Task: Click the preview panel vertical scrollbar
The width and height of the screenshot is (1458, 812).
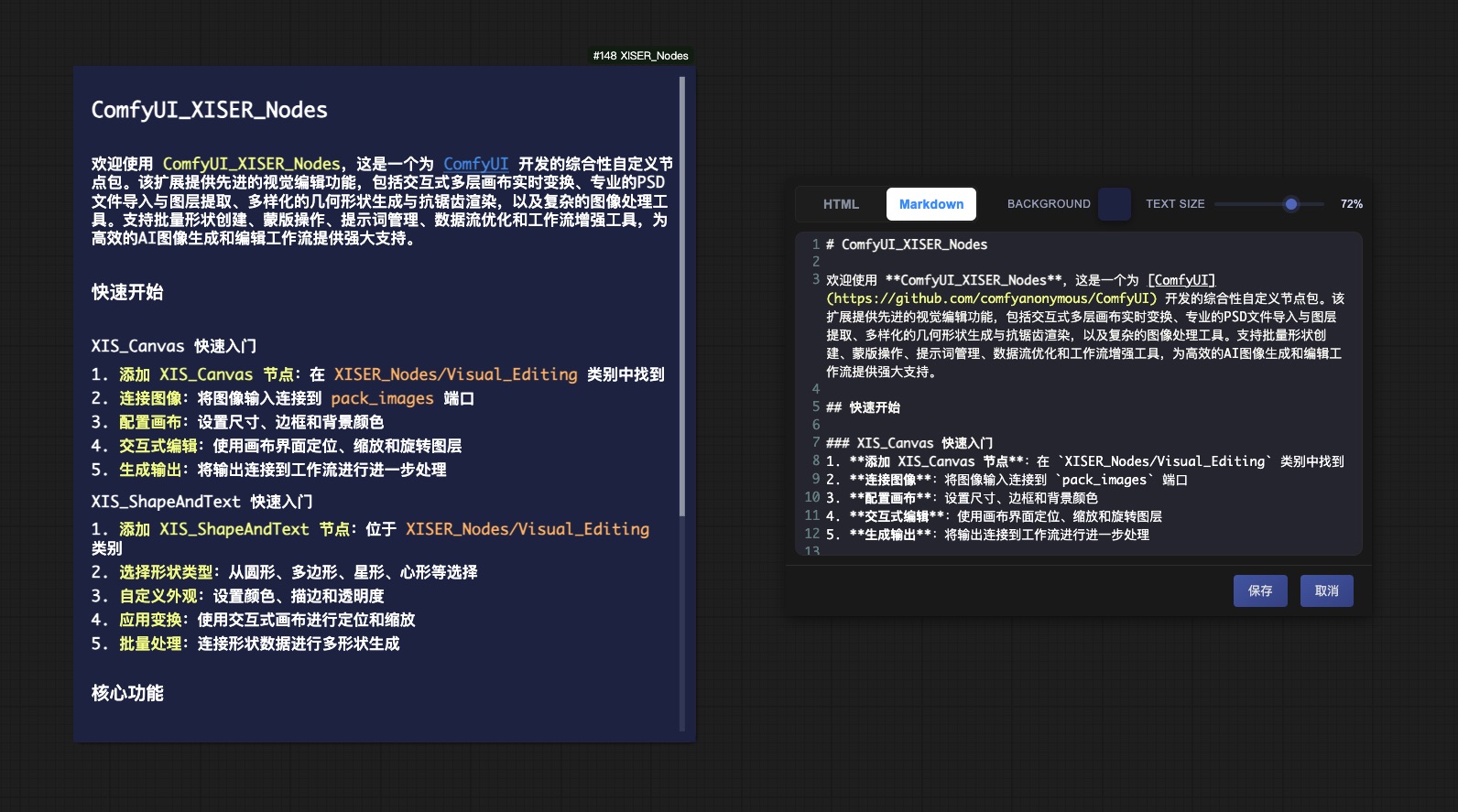Action: point(682,297)
